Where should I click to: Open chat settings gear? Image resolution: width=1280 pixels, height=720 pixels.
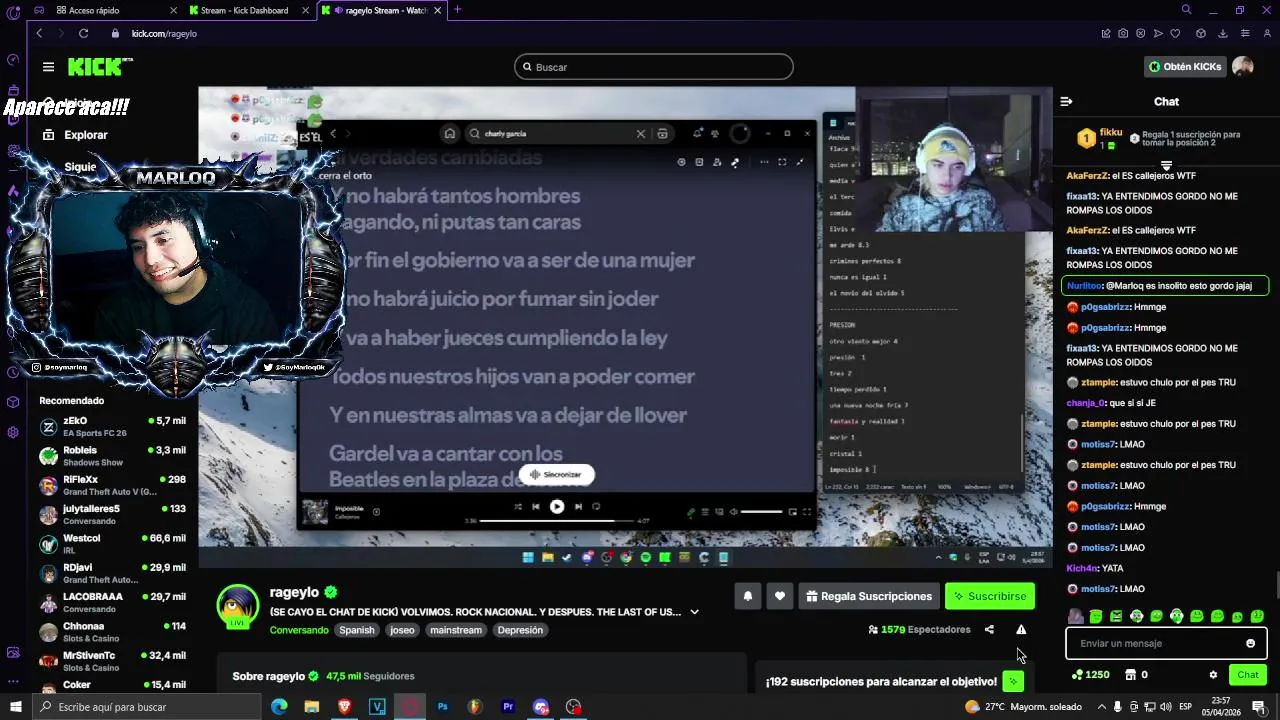click(1213, 675)
